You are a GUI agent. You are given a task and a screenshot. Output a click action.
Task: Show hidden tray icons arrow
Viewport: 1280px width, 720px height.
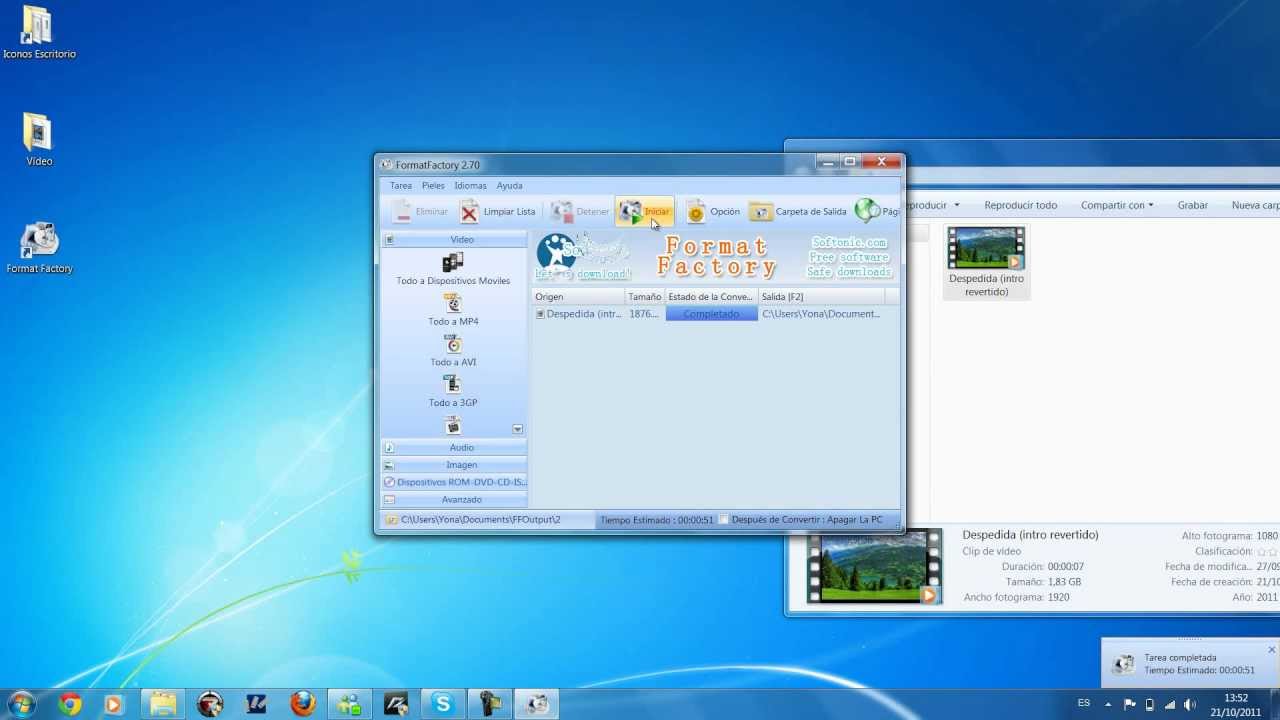[x=1109, y=704]
